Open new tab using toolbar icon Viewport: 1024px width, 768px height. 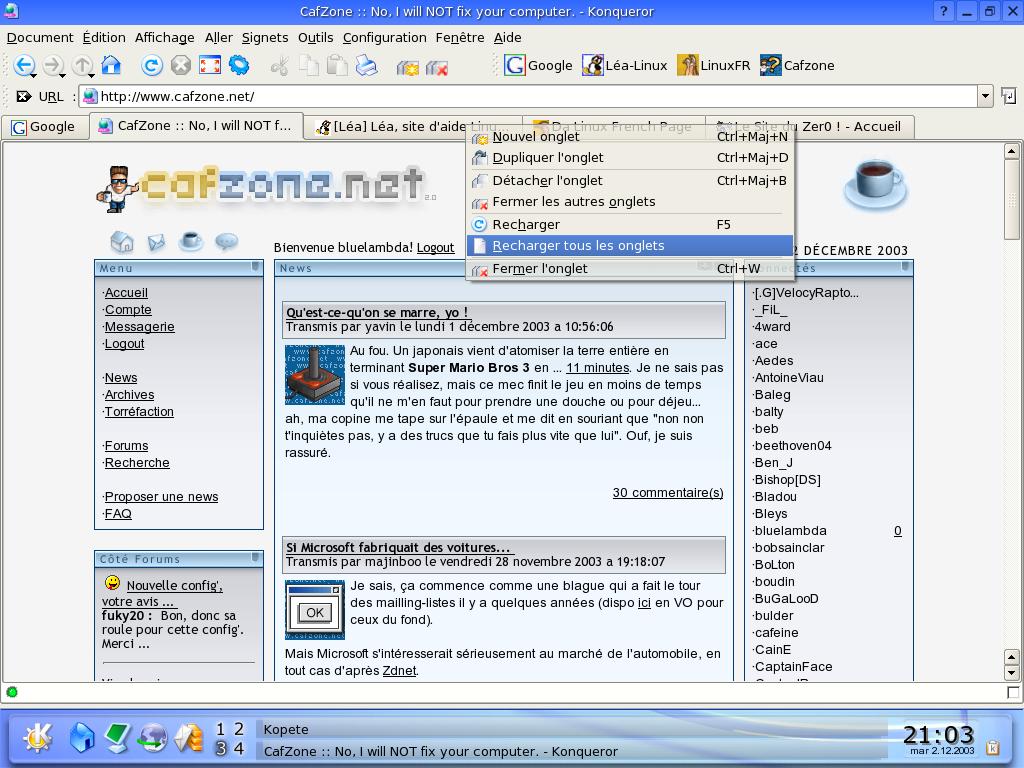pyautogui.click(x=408, y=67)
